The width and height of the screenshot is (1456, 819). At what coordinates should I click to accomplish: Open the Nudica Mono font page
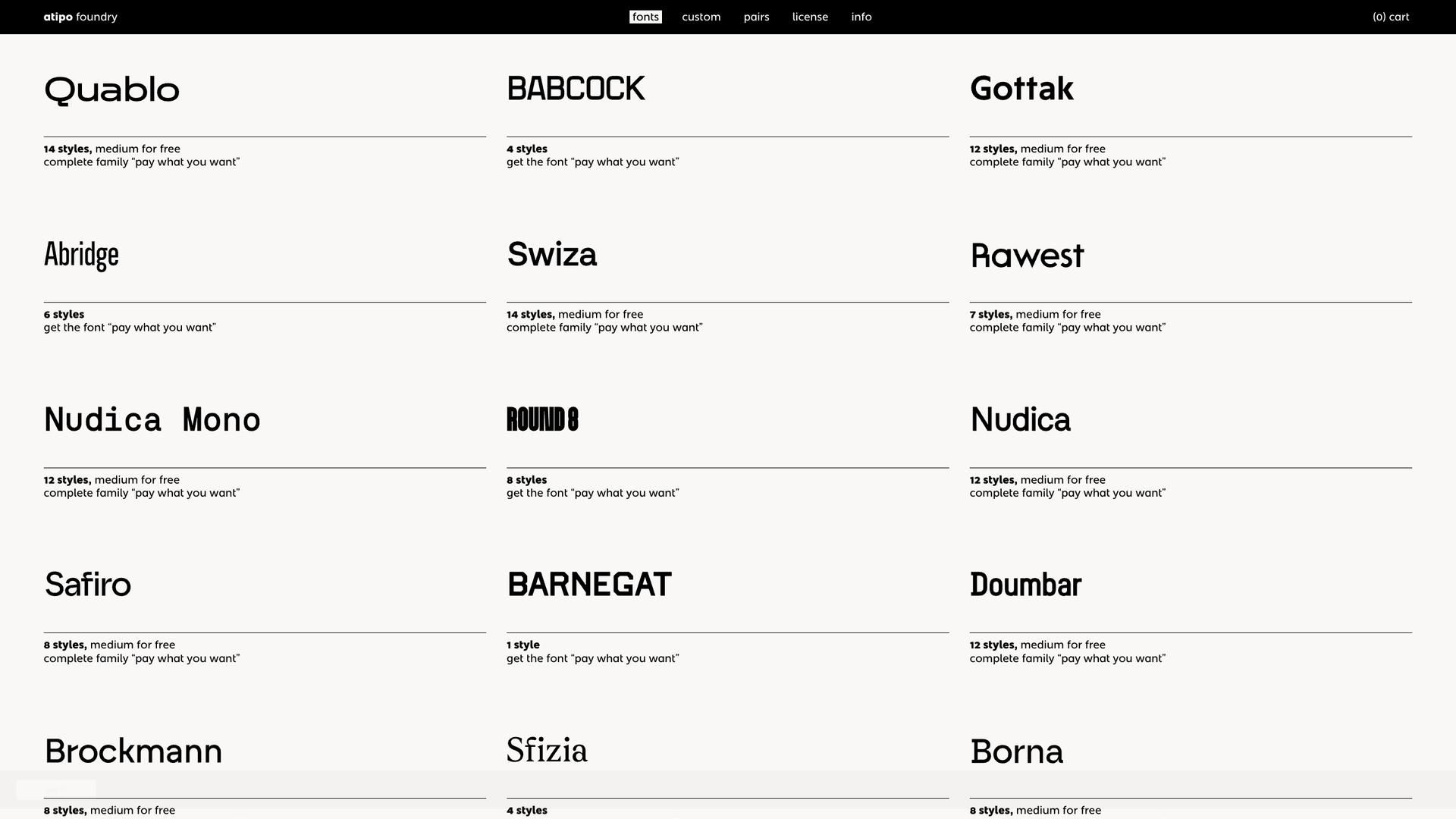pyautogui.click(x=152, y=419)
